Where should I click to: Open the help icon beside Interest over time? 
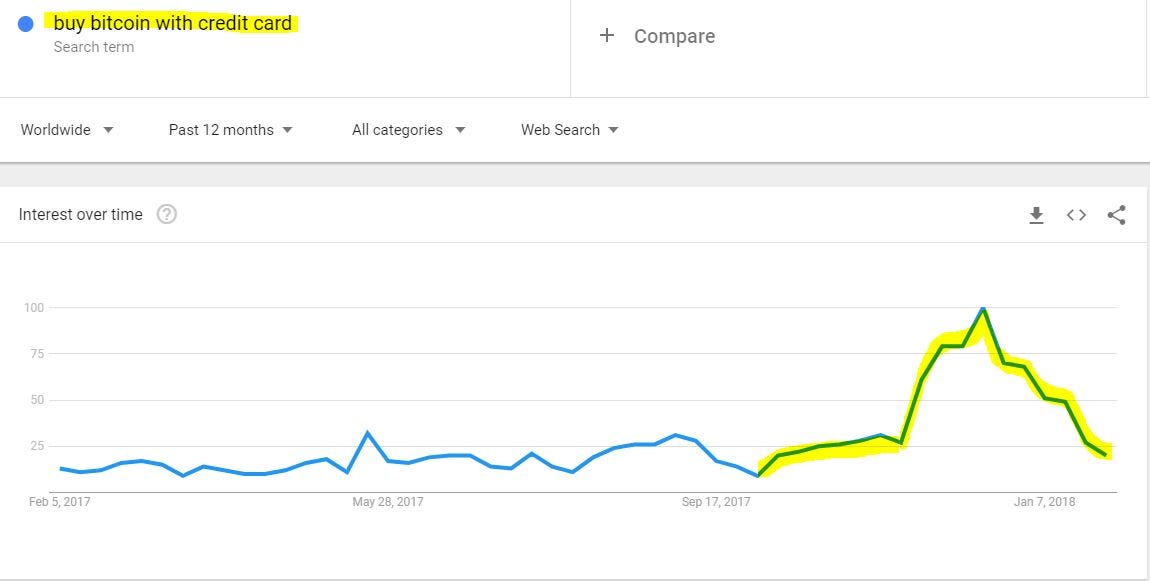coord(167,214)
